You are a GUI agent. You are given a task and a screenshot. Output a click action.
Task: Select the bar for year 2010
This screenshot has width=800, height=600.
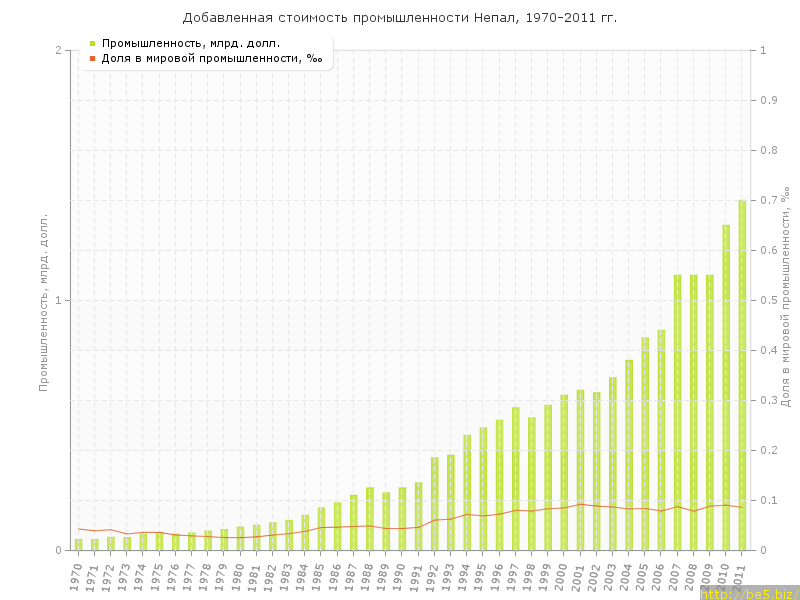tap(726, 388)
